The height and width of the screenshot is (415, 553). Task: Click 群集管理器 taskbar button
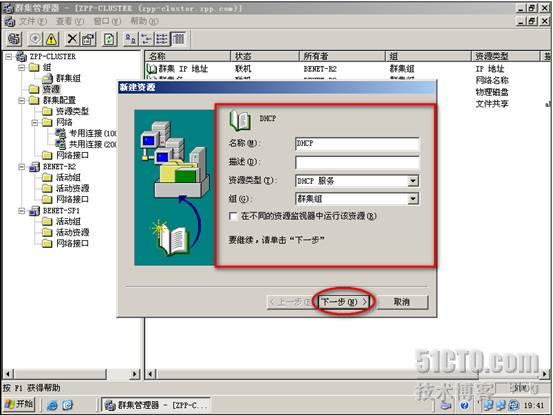click(156, 405)
